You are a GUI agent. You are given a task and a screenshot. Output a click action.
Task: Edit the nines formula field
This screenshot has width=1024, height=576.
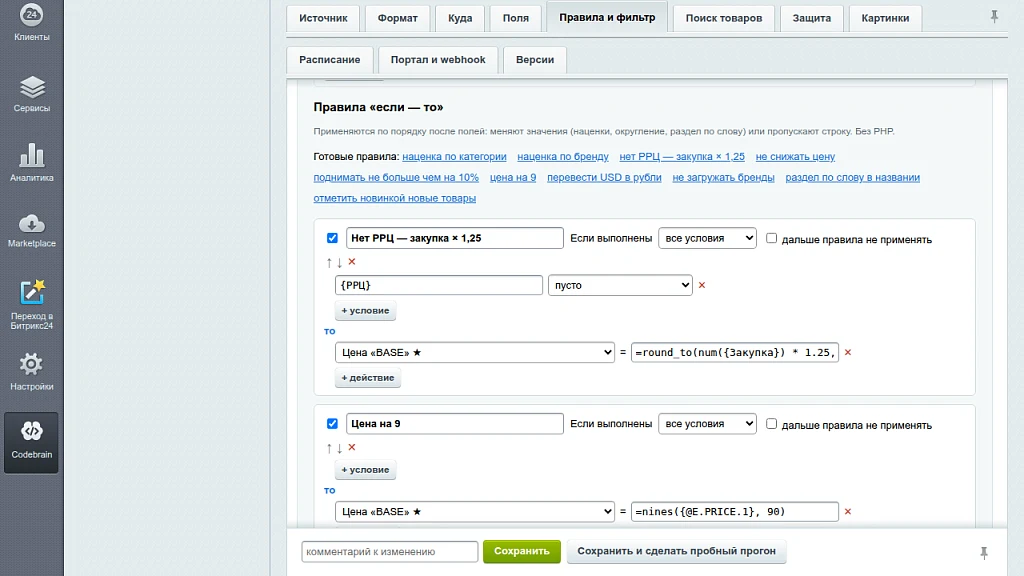coord(735,512)
